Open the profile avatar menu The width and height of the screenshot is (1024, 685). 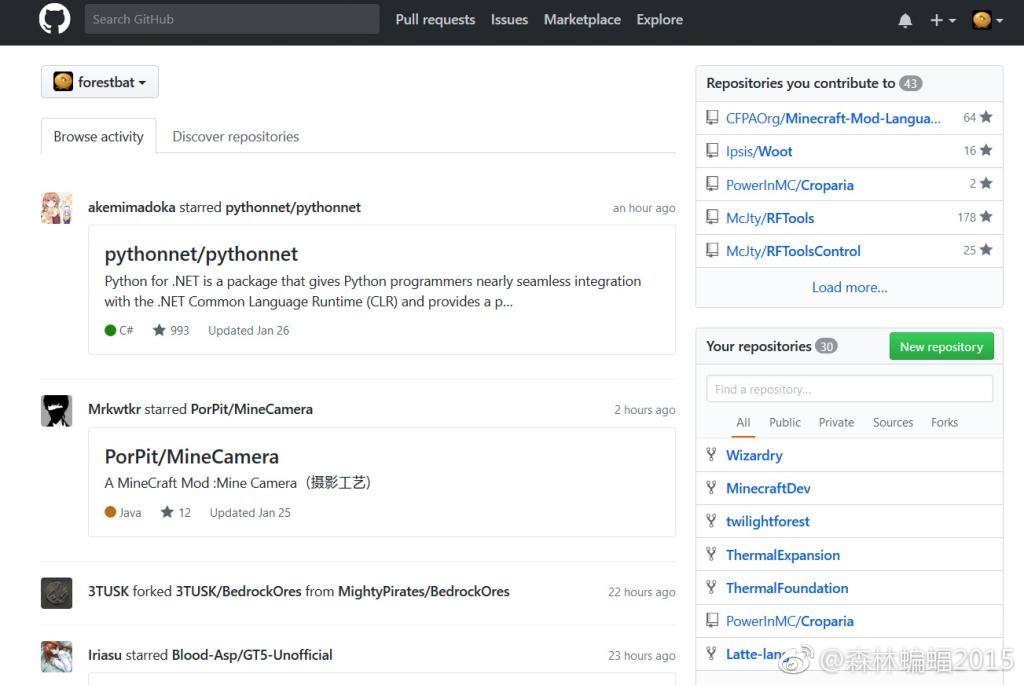pyautogui.click(x=987, y=20)
